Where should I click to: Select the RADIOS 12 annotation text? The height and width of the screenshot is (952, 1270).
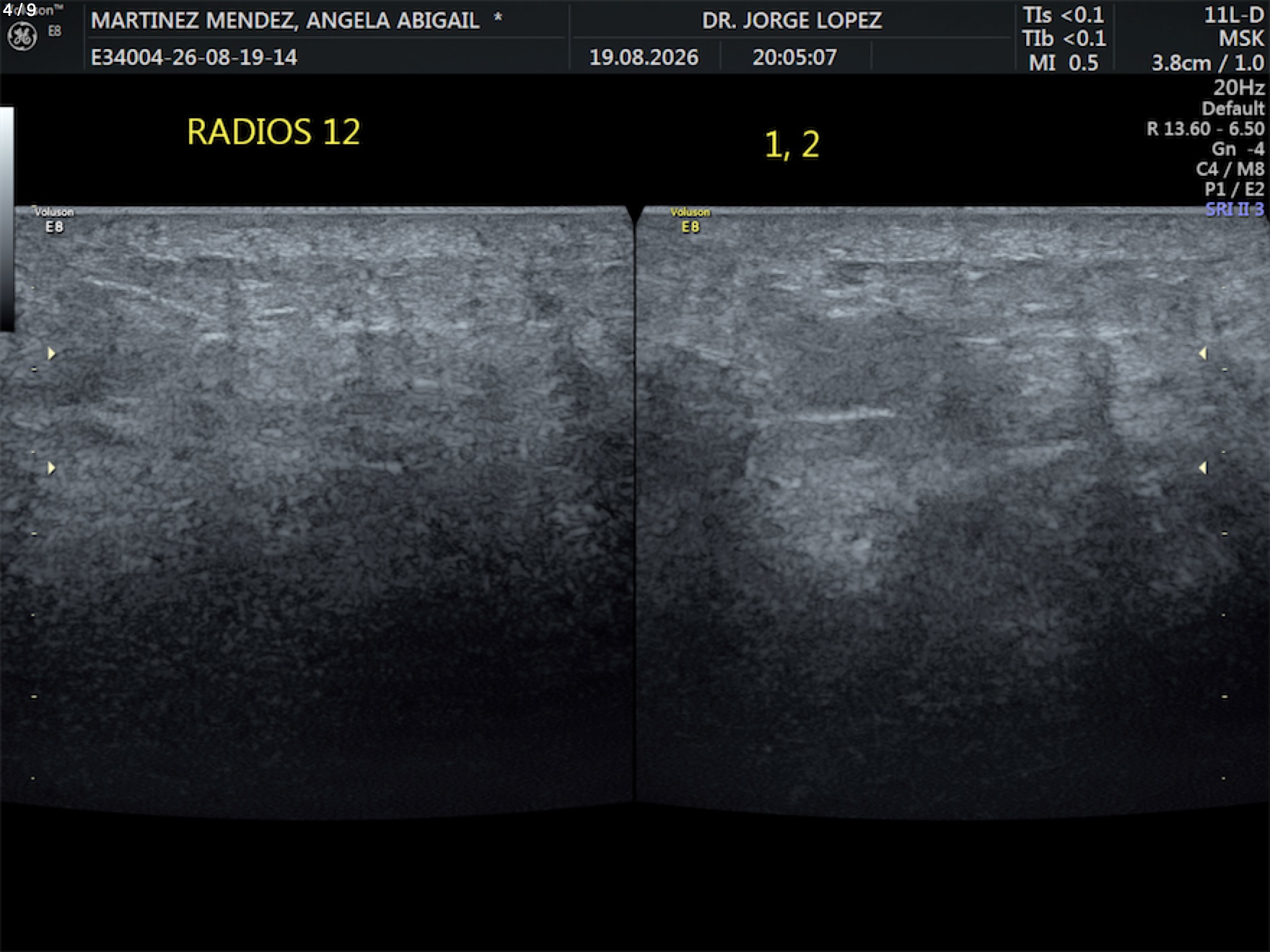click(273, 132)
